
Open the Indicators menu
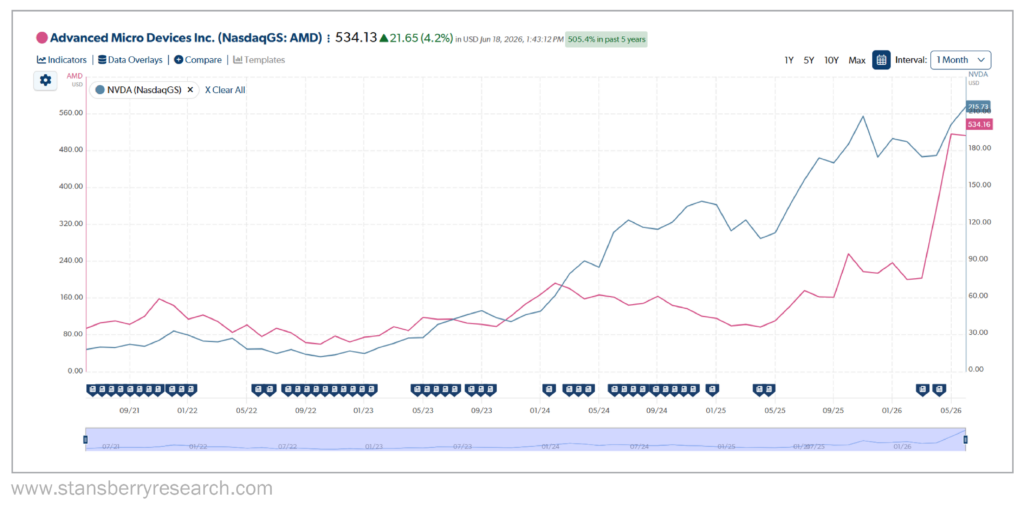[x=61, y=59]
